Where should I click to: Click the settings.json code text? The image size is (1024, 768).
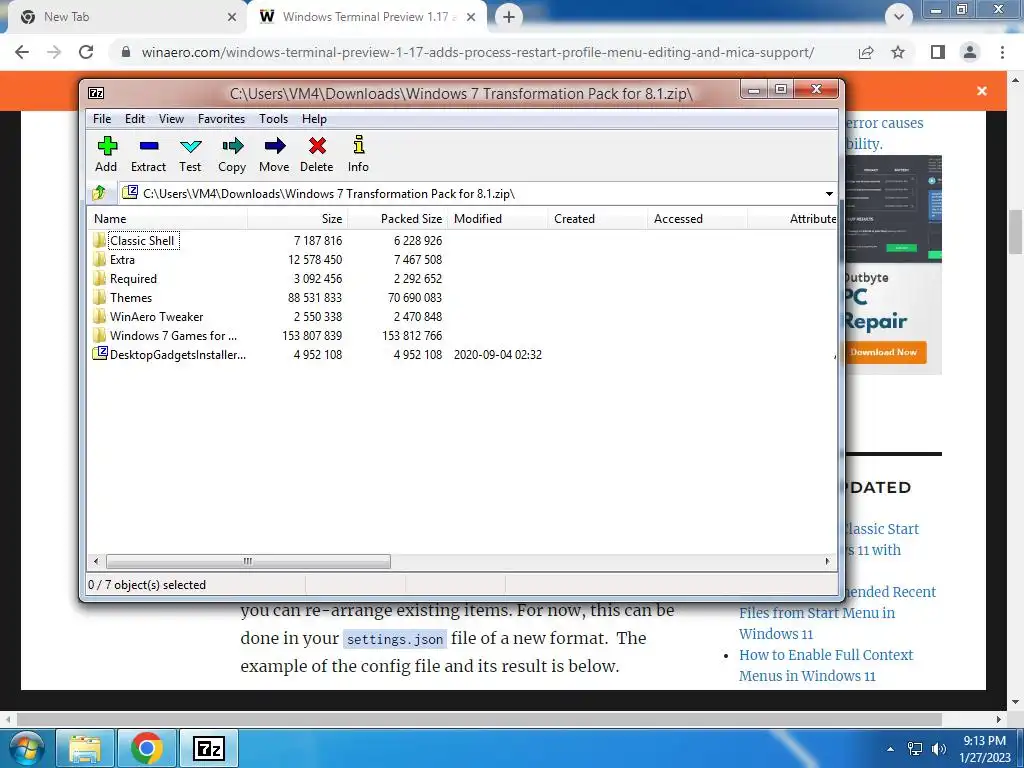394,639
